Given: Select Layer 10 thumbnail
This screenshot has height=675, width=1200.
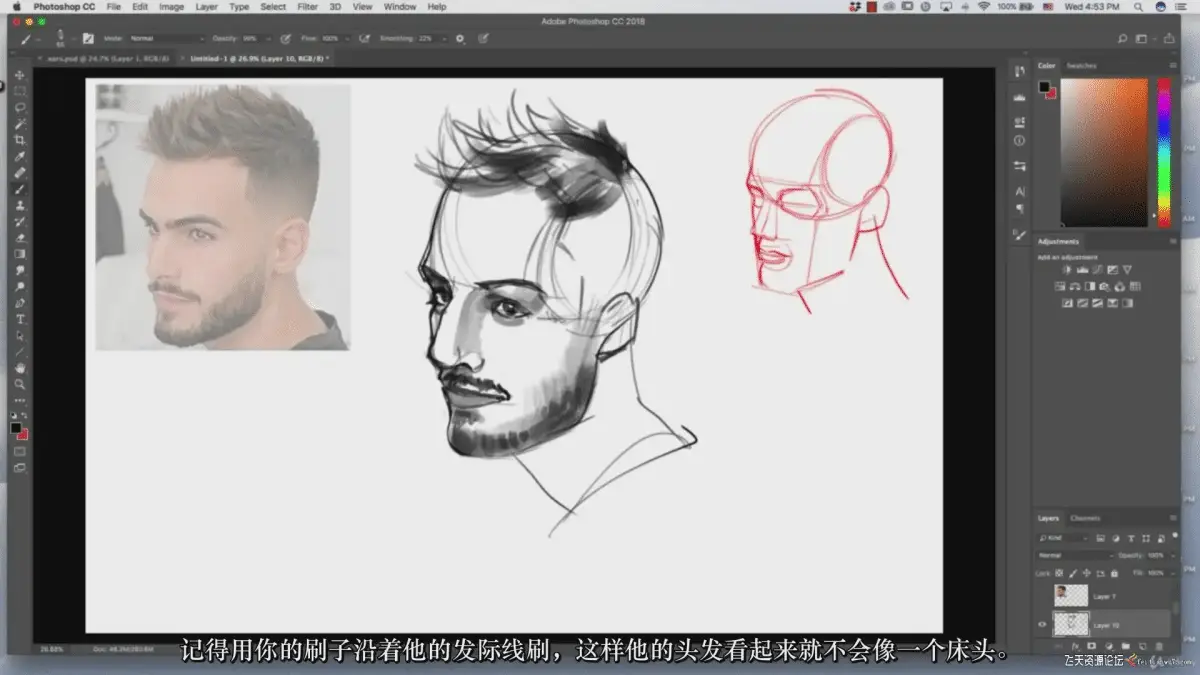Looking at the screenshot, I should [1071, 625].
